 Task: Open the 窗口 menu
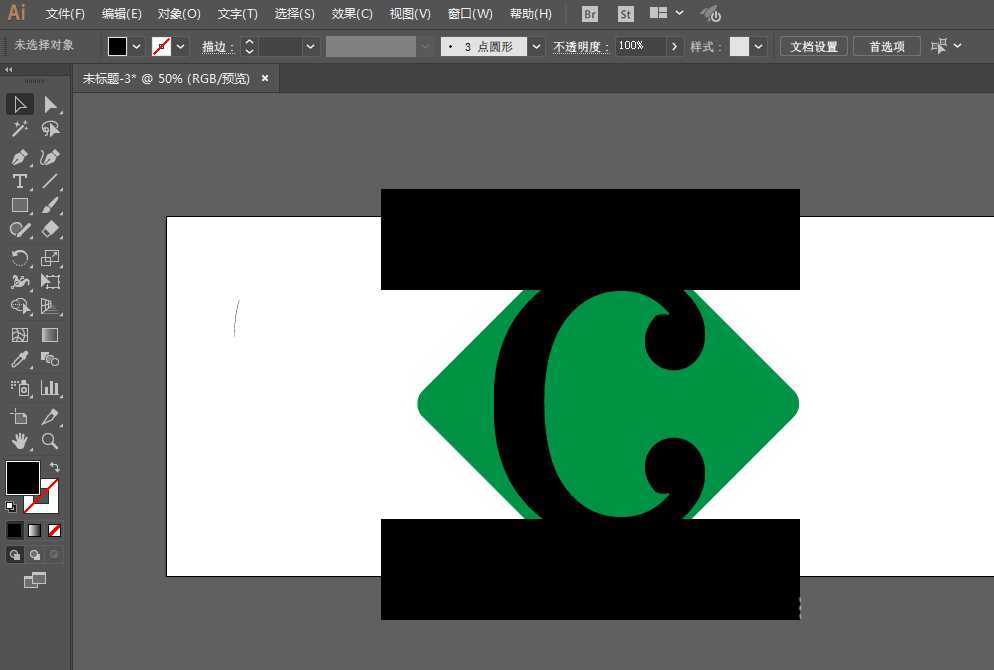(469, 13)
